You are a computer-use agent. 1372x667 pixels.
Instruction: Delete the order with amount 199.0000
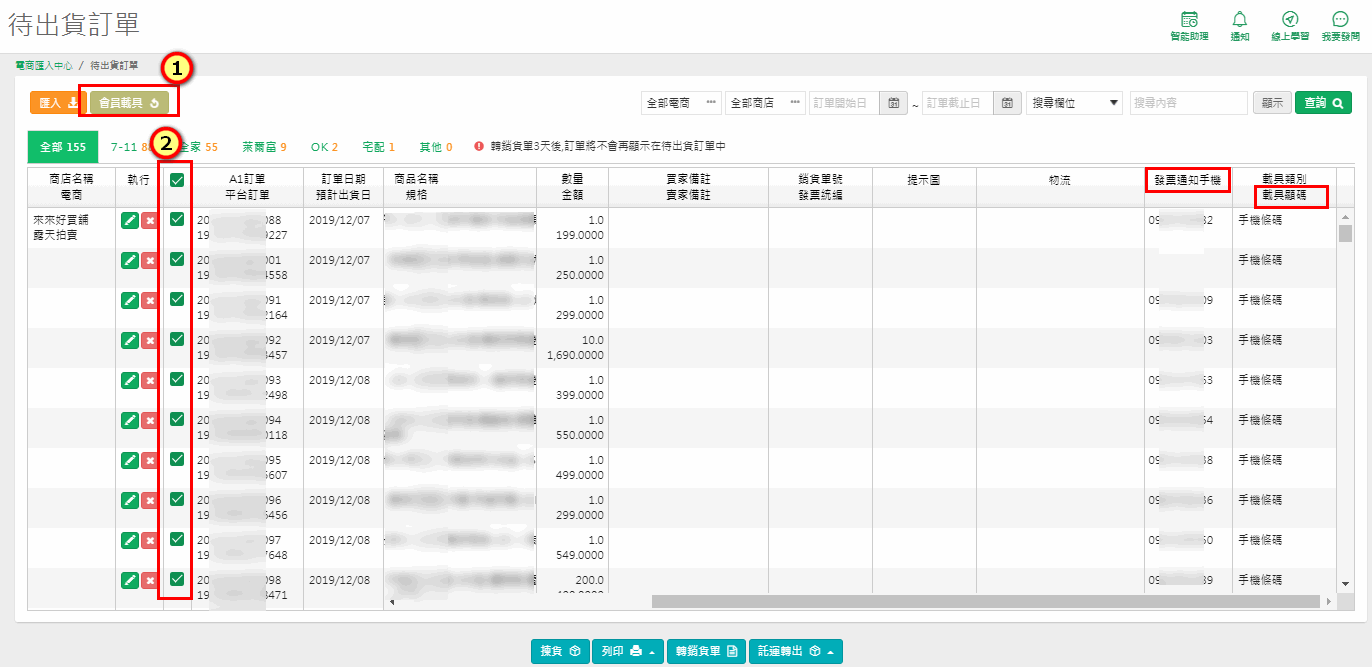150,220
